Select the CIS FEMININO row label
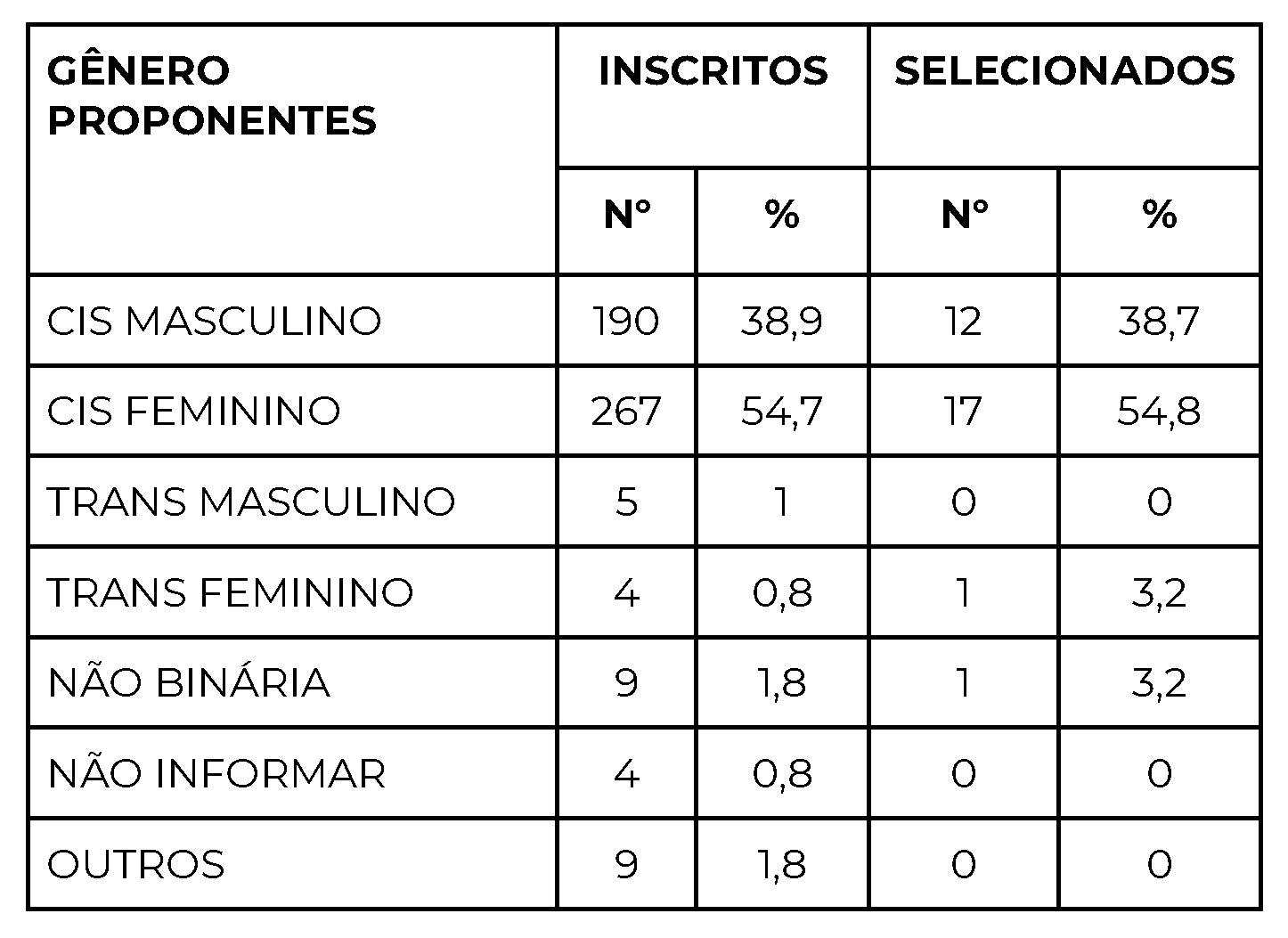This screenshot has width=1288, height=938. point(194,412)
